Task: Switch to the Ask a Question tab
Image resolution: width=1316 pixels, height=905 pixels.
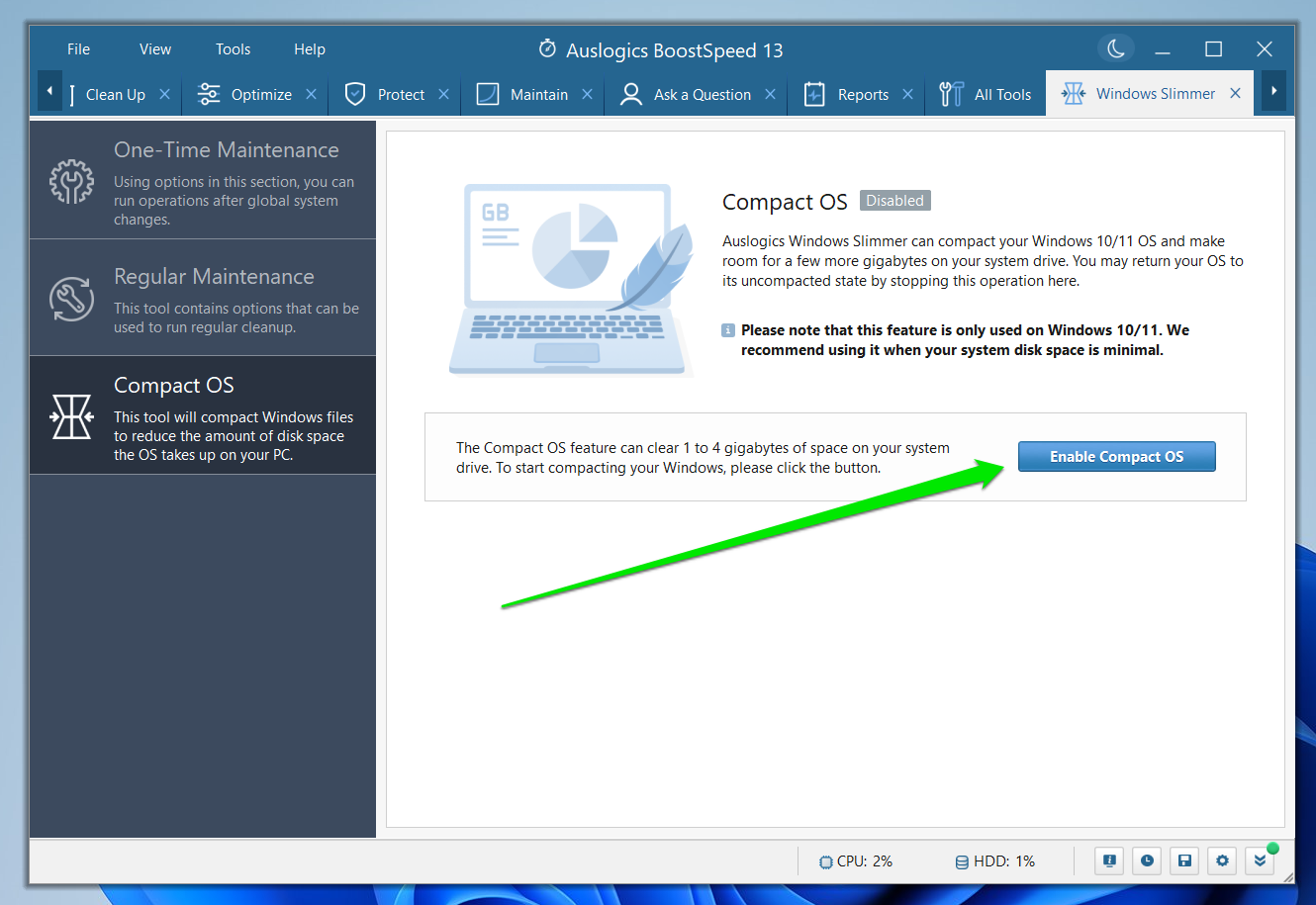Action: (x=703, y=95)
